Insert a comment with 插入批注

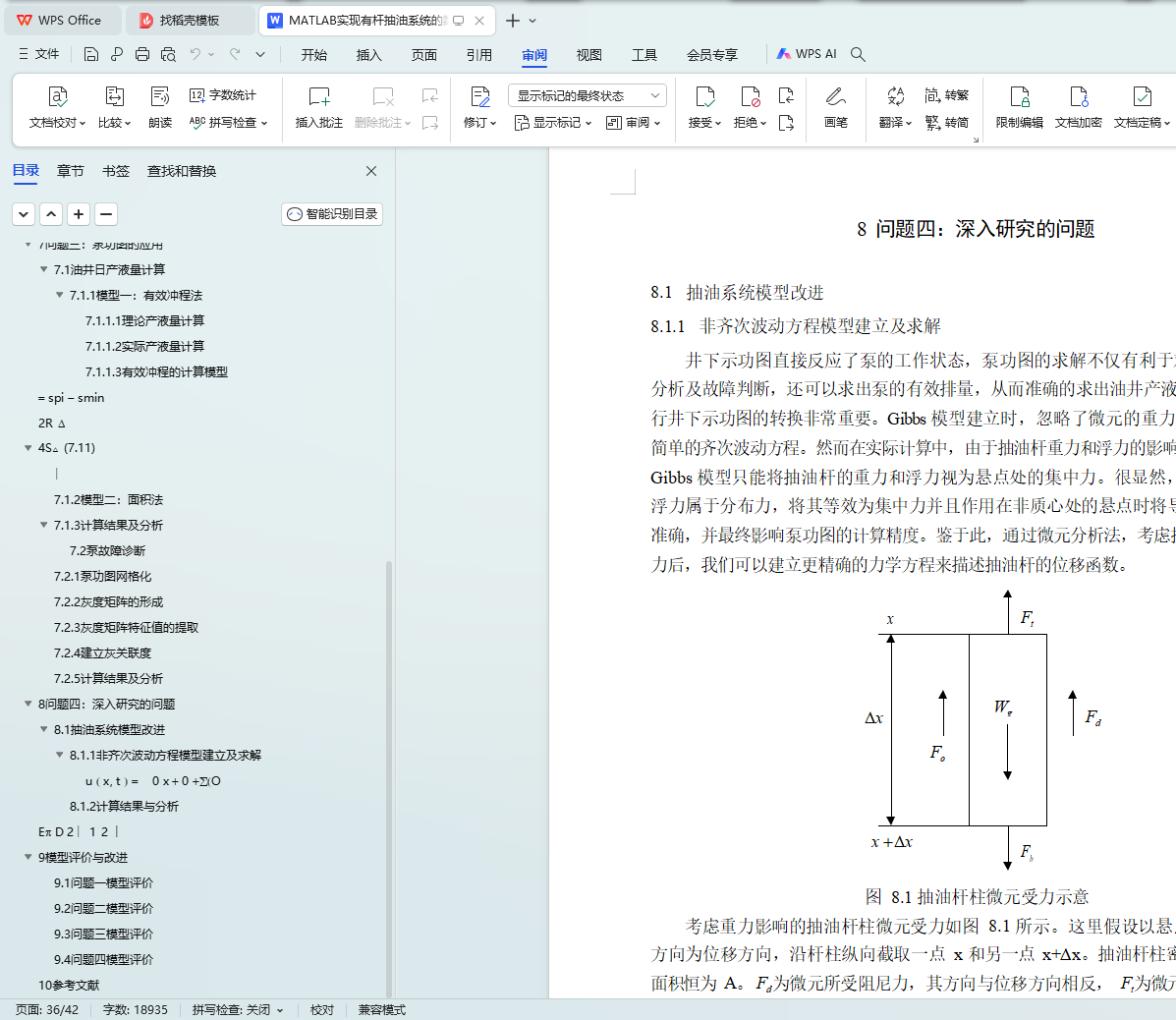click(318, 107)
